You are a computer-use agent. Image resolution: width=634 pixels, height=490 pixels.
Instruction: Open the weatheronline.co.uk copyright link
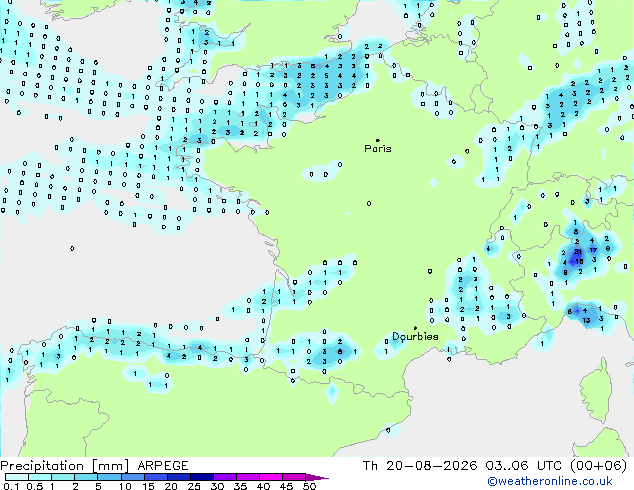click(x=550, y=481)
